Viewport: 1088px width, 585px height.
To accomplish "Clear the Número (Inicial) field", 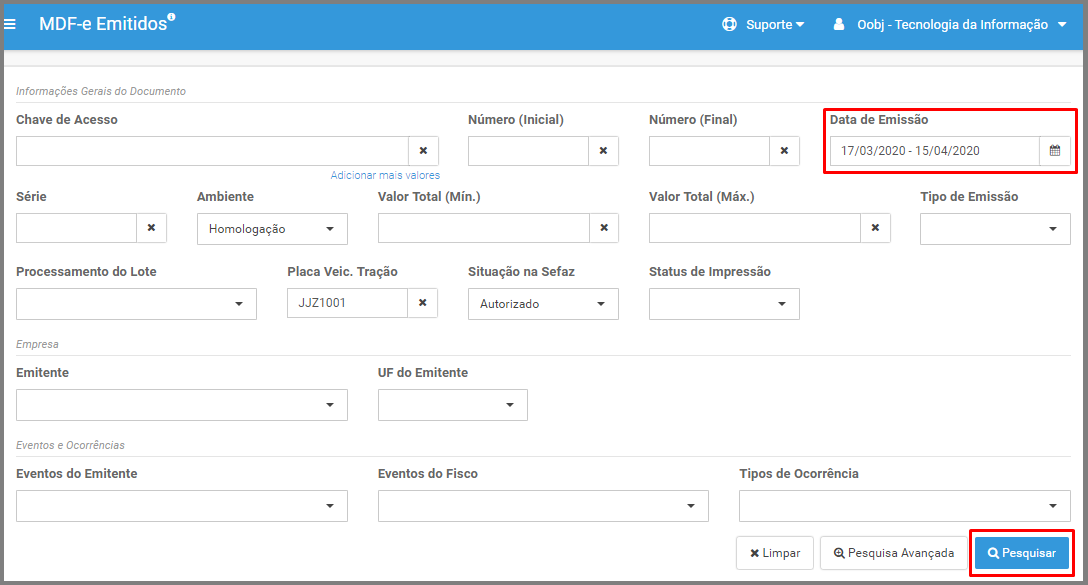I will [x=604, y=151].
